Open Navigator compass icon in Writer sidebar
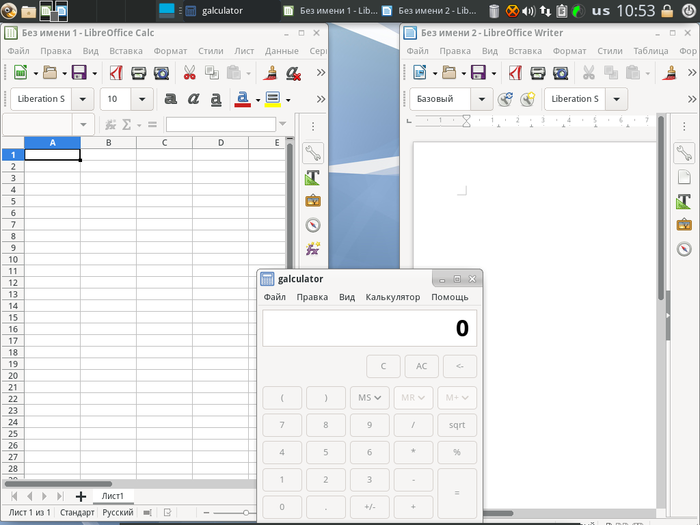 click(684, 249)
